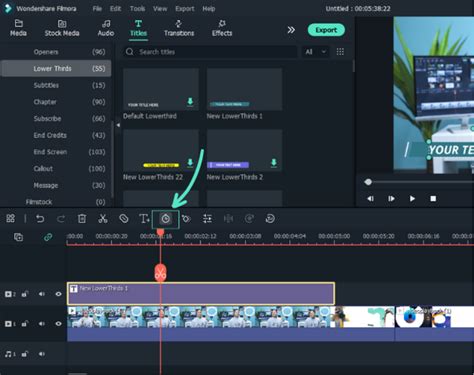The height and width of the screenshot is (375, 474).
Task: Download the New LowerThirds 22 title
Action: (x=190, y=163)
